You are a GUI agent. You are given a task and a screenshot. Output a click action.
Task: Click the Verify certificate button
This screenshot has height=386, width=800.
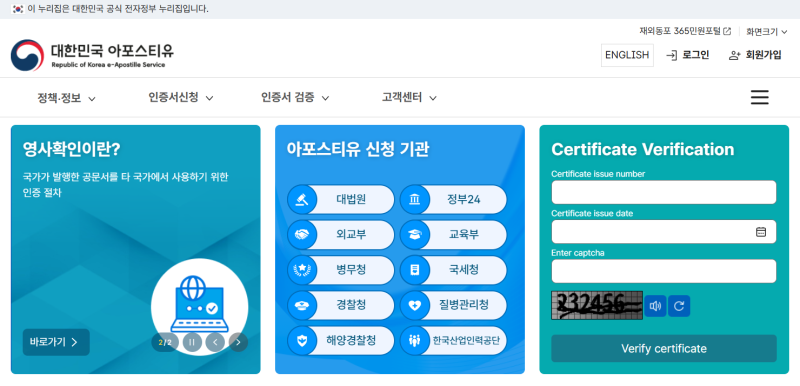[664, 348]
